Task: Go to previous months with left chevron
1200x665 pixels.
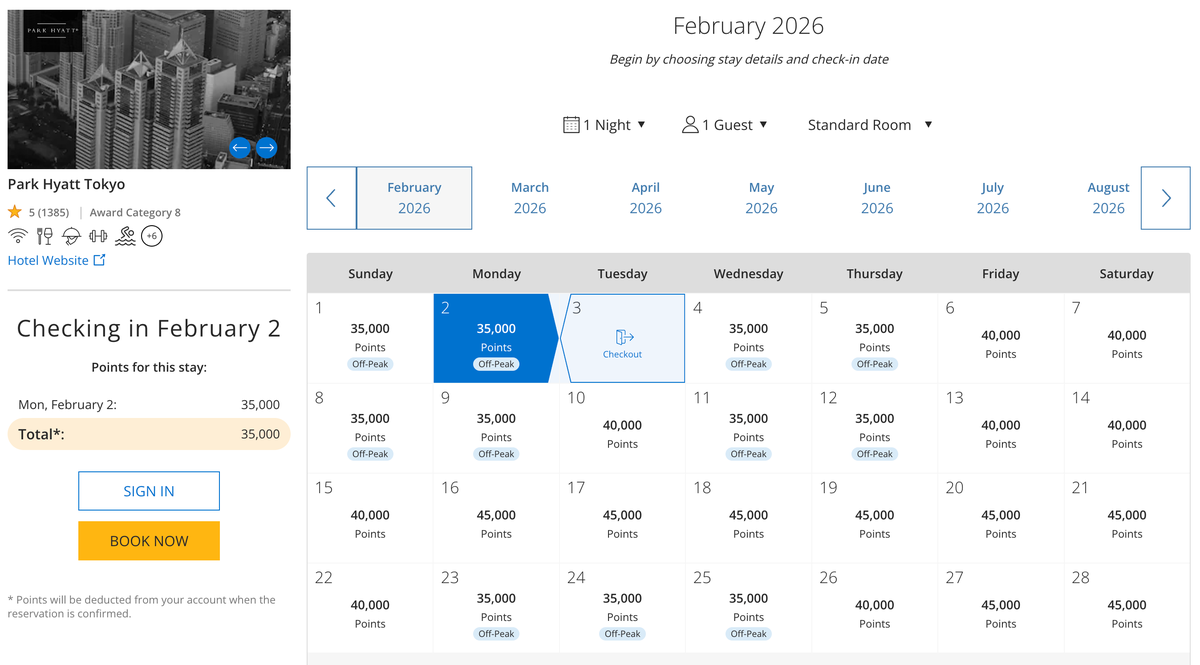Action: (331, 198)
